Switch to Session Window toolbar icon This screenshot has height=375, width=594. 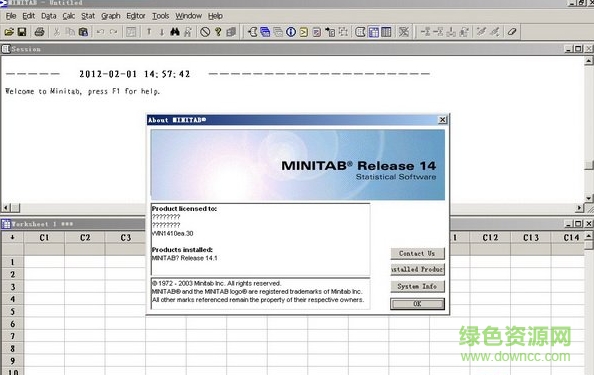coord(360,32)
